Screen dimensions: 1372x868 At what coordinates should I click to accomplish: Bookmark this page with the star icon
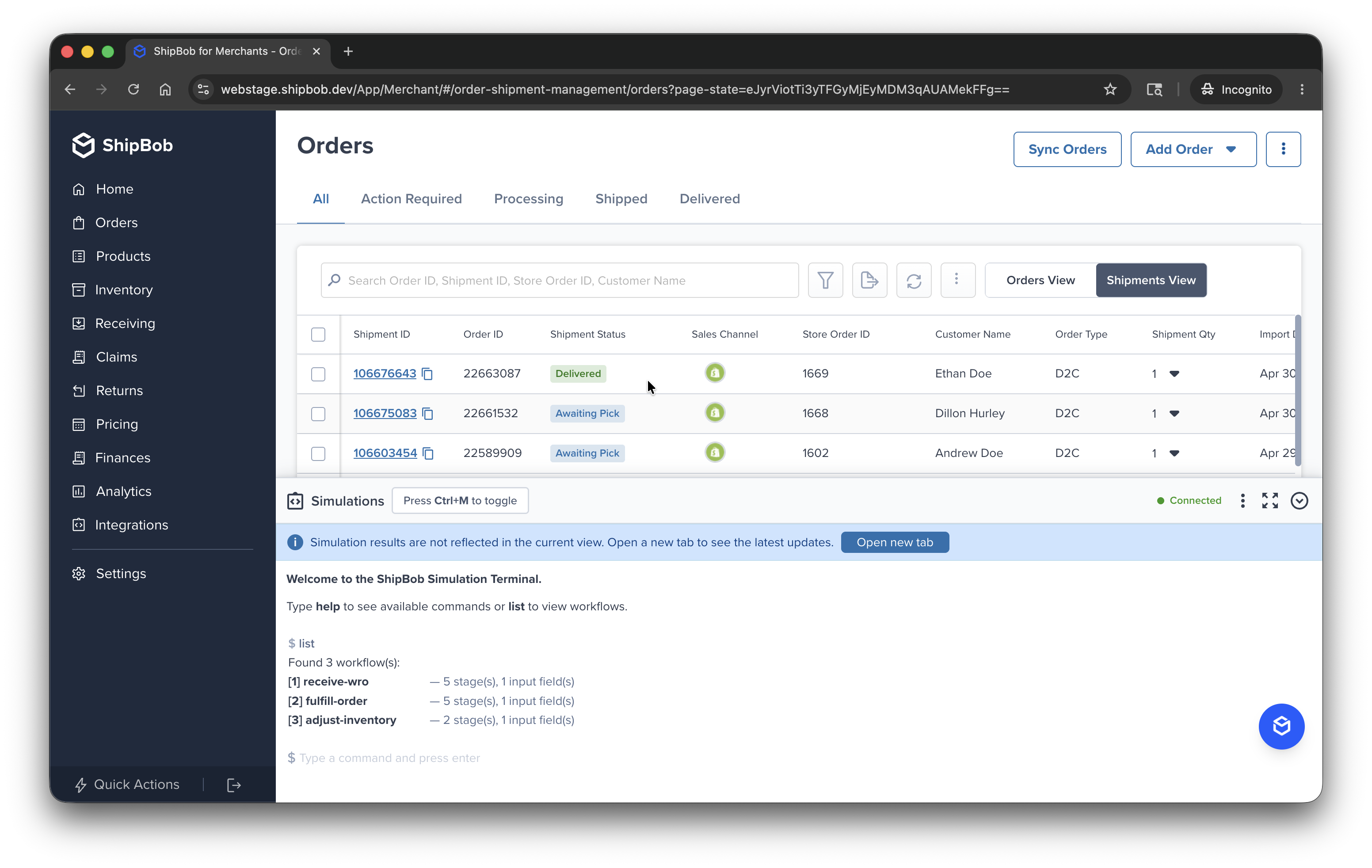1110,89
